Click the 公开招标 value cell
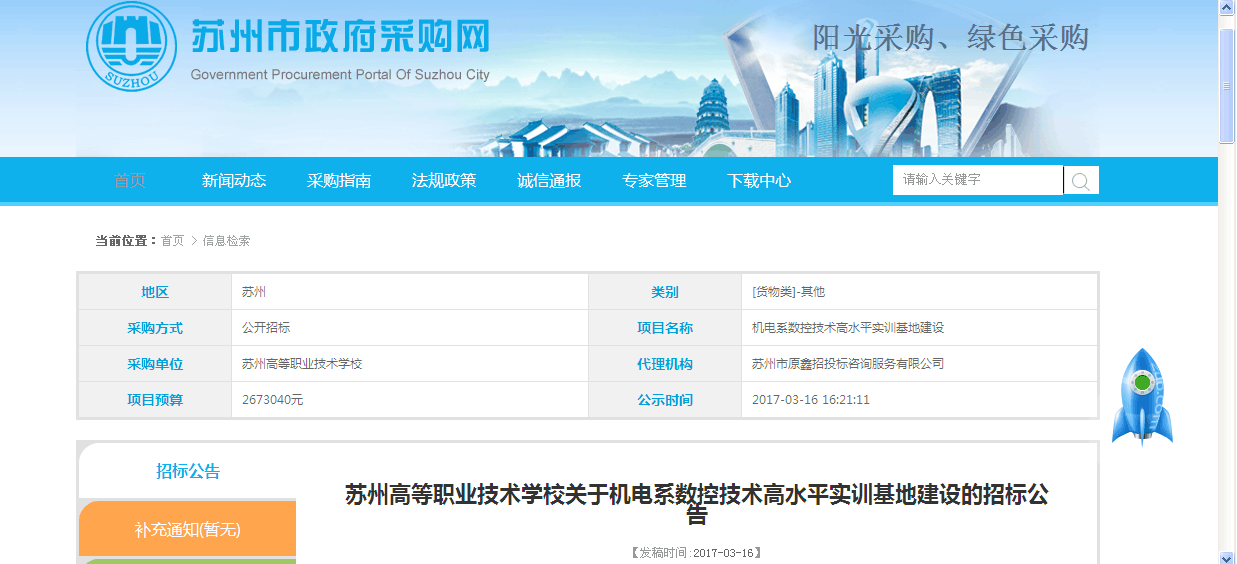Screen dimensions: 1237x564 (410, 328)
